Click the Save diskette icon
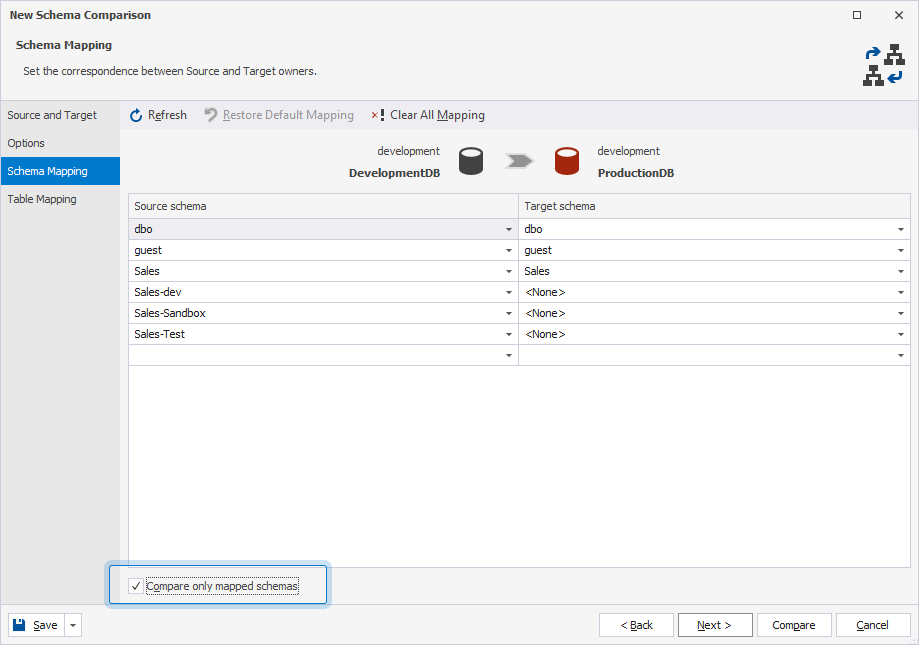919x645 pixels. pyautogui.click(x=20, y=624)
